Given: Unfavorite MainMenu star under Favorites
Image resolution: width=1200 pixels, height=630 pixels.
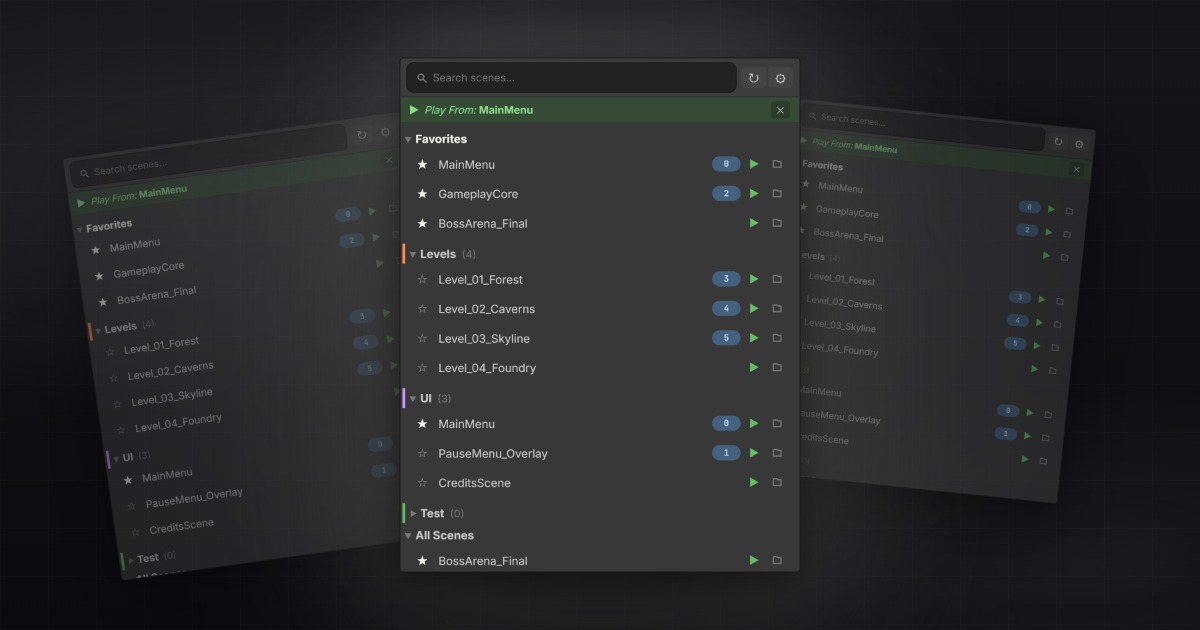Looking at the screenshot, I should [x=422, y=164].
